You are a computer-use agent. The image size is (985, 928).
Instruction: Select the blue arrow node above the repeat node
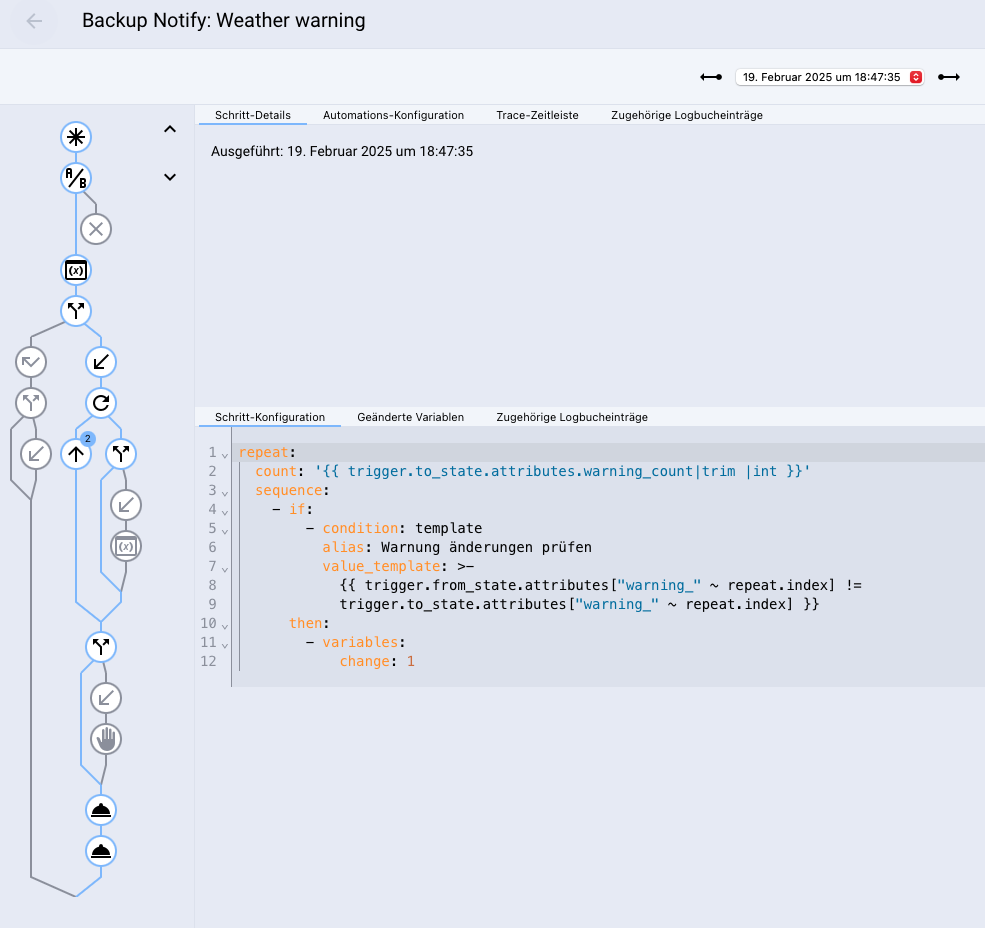101,362
